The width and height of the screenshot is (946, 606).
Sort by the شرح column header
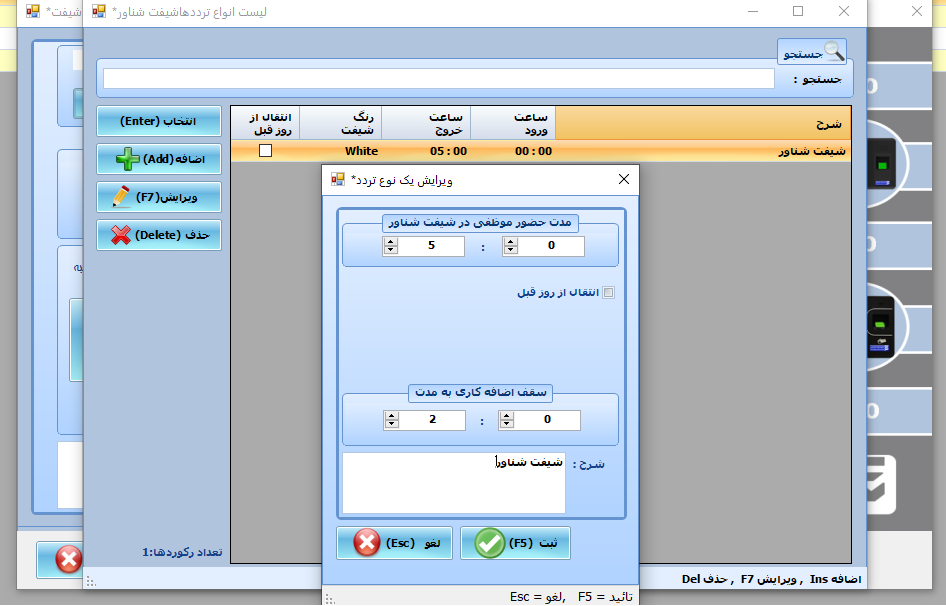pos(702,123)
